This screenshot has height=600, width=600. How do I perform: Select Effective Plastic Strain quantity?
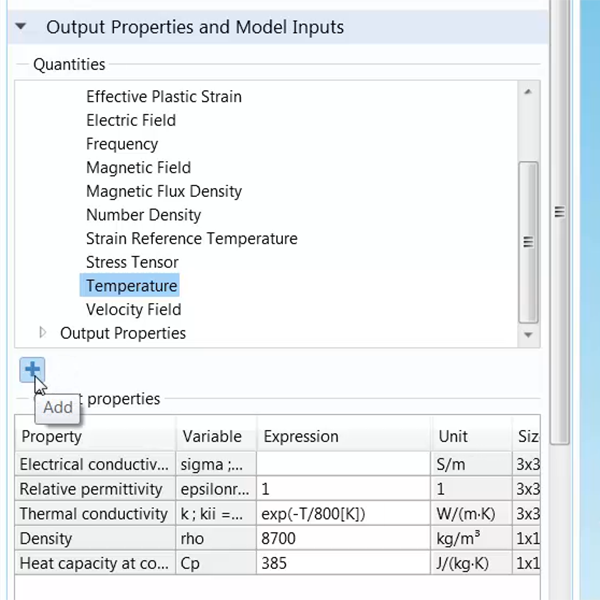[x=163, y=97]
